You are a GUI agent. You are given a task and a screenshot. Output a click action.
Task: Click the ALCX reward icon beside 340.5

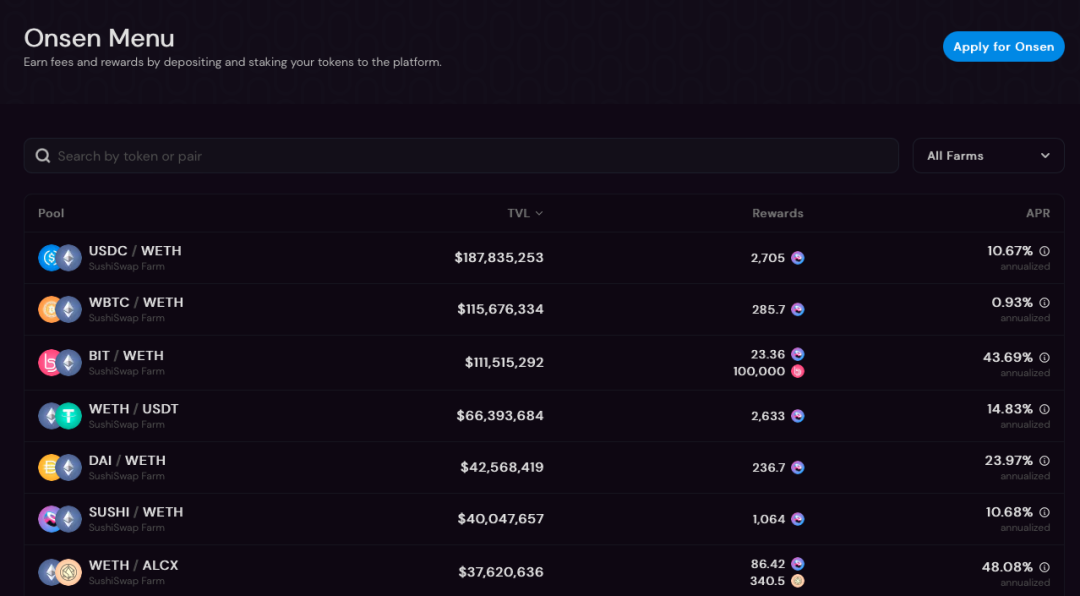798,581
